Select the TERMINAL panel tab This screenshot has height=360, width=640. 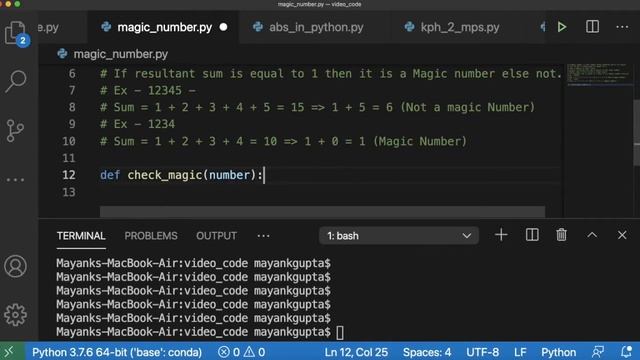coord(81,236)
